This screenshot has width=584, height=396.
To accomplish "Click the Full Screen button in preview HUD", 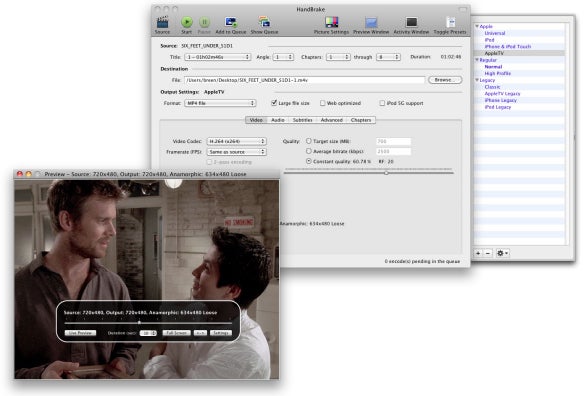I will pyautogui.click(x=177, y=333).
